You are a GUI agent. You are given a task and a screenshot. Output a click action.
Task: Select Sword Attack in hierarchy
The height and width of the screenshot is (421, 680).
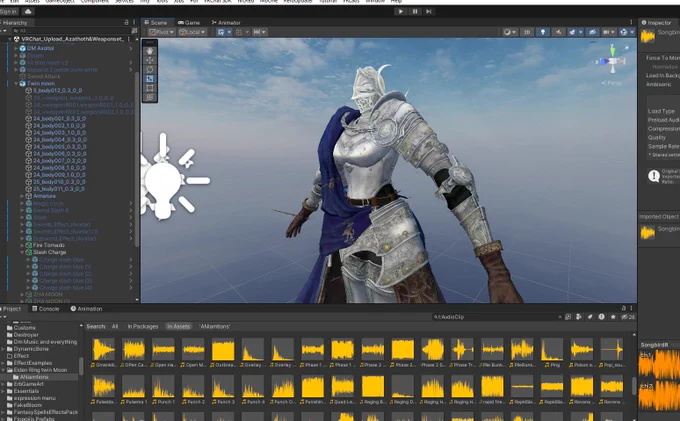click(x=43, y=76)
